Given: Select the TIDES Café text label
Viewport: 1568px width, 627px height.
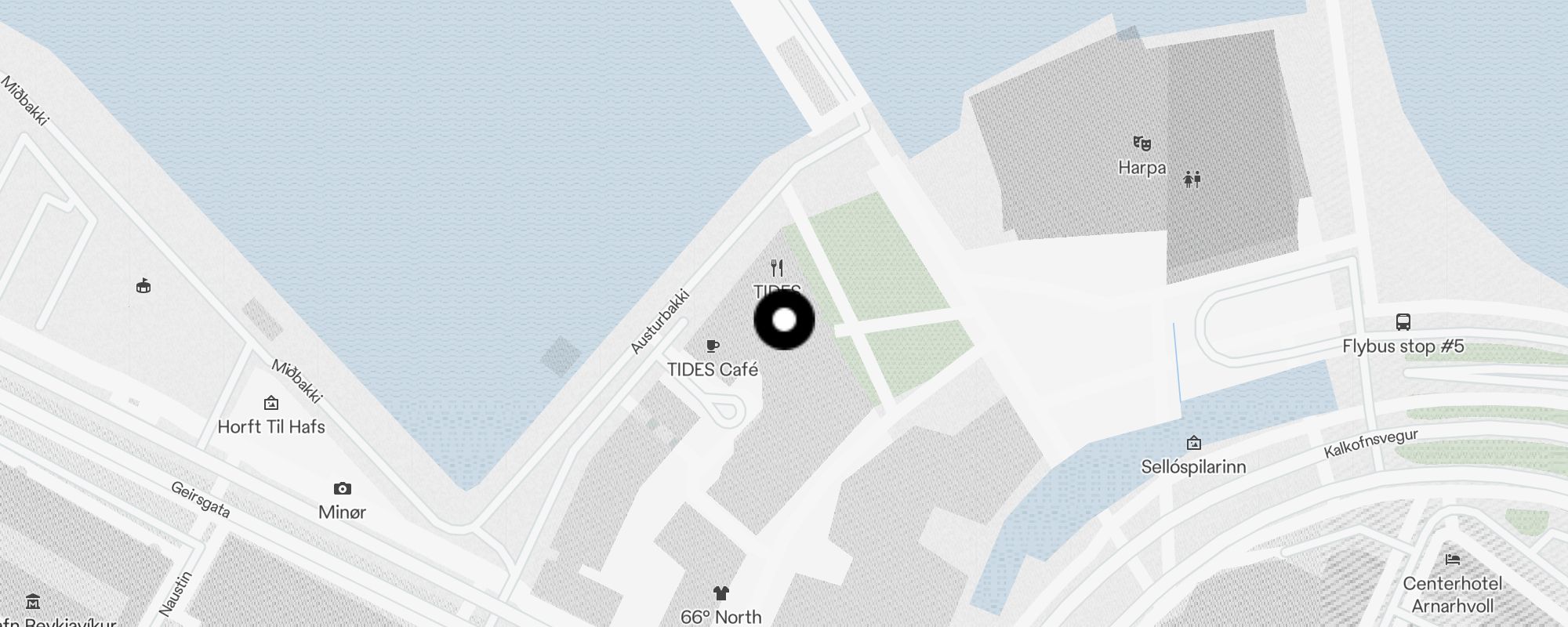Looking at the screenshot, I should [x=713, y=369].
